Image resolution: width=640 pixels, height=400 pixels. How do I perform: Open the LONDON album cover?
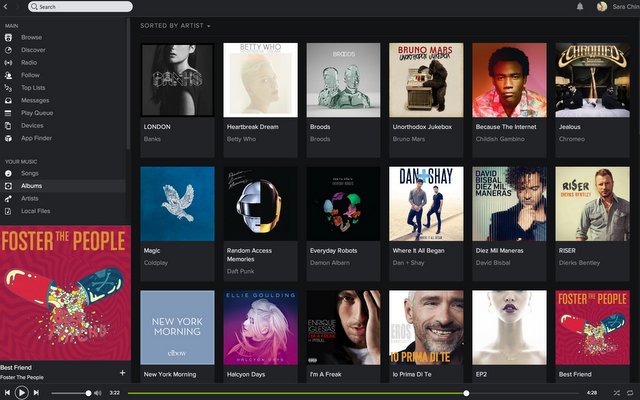pos(177,80)
